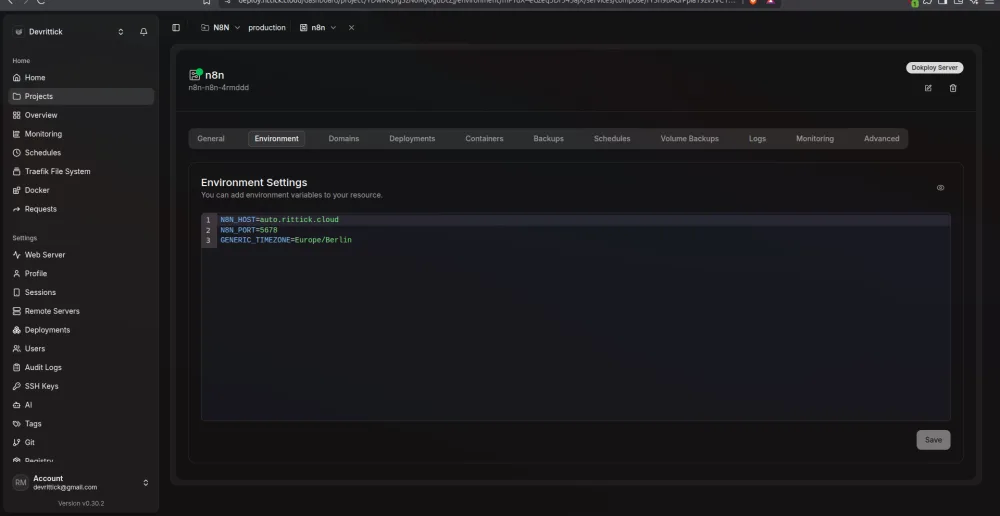Open Web Server settings
1000x516 pixels.
81,255
